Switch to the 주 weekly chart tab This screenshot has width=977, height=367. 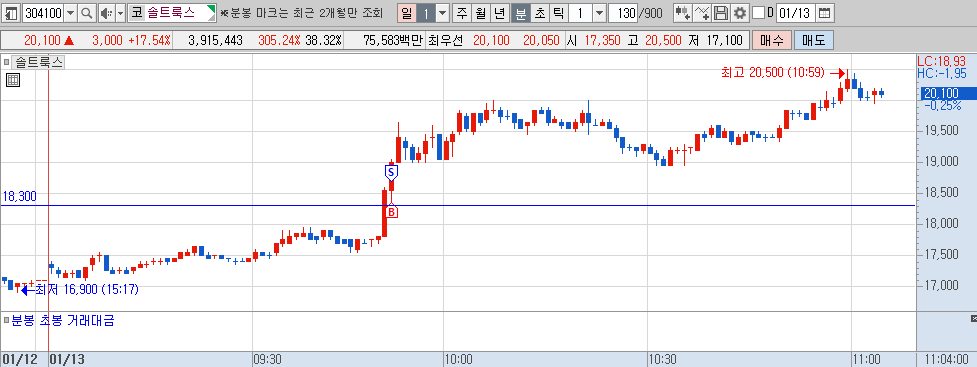(x=462, y=12)
